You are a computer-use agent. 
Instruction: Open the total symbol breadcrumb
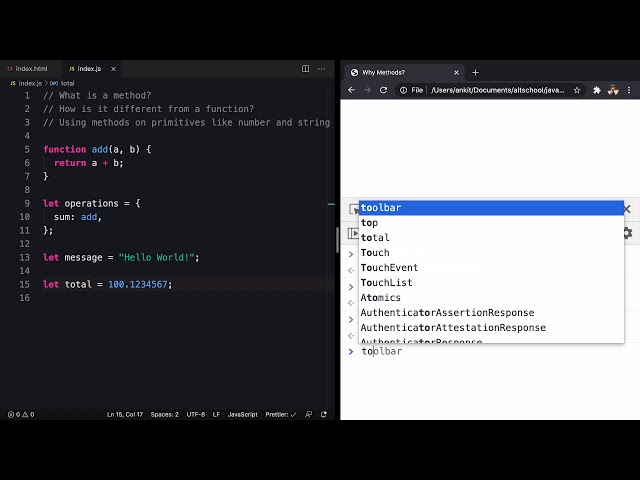click(62, 83)
